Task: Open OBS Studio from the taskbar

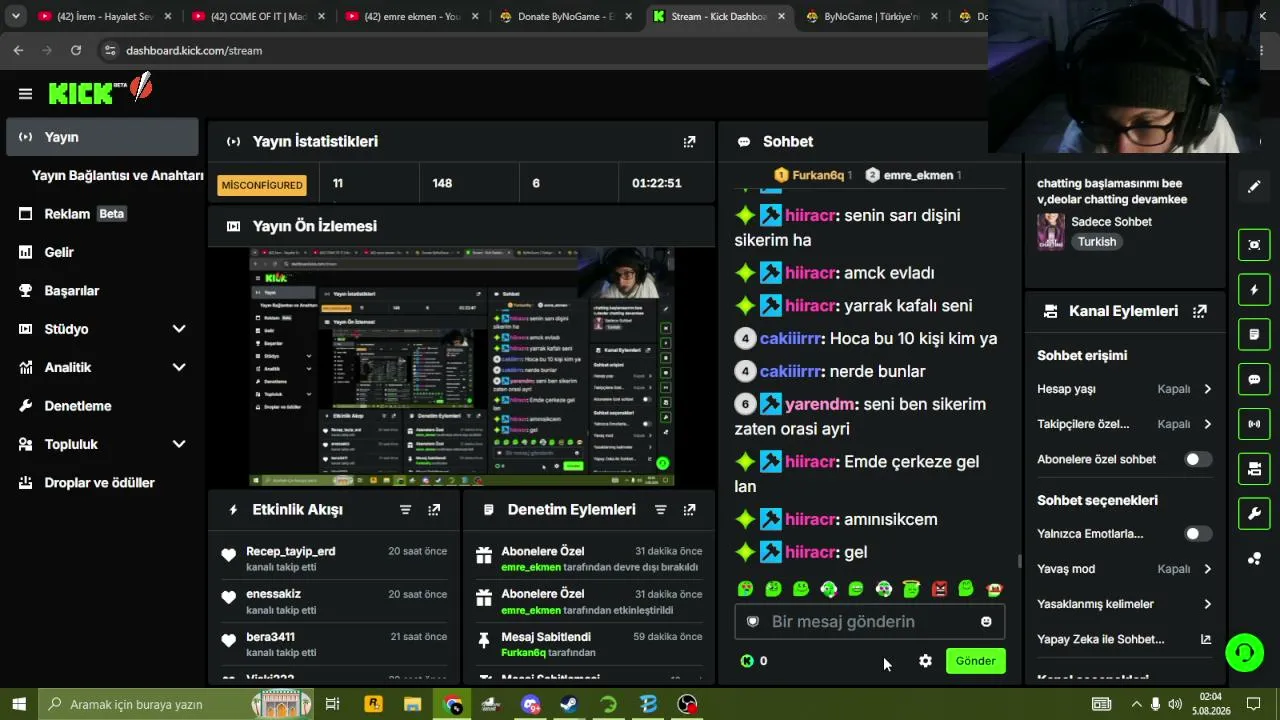Action: [688, 704]
